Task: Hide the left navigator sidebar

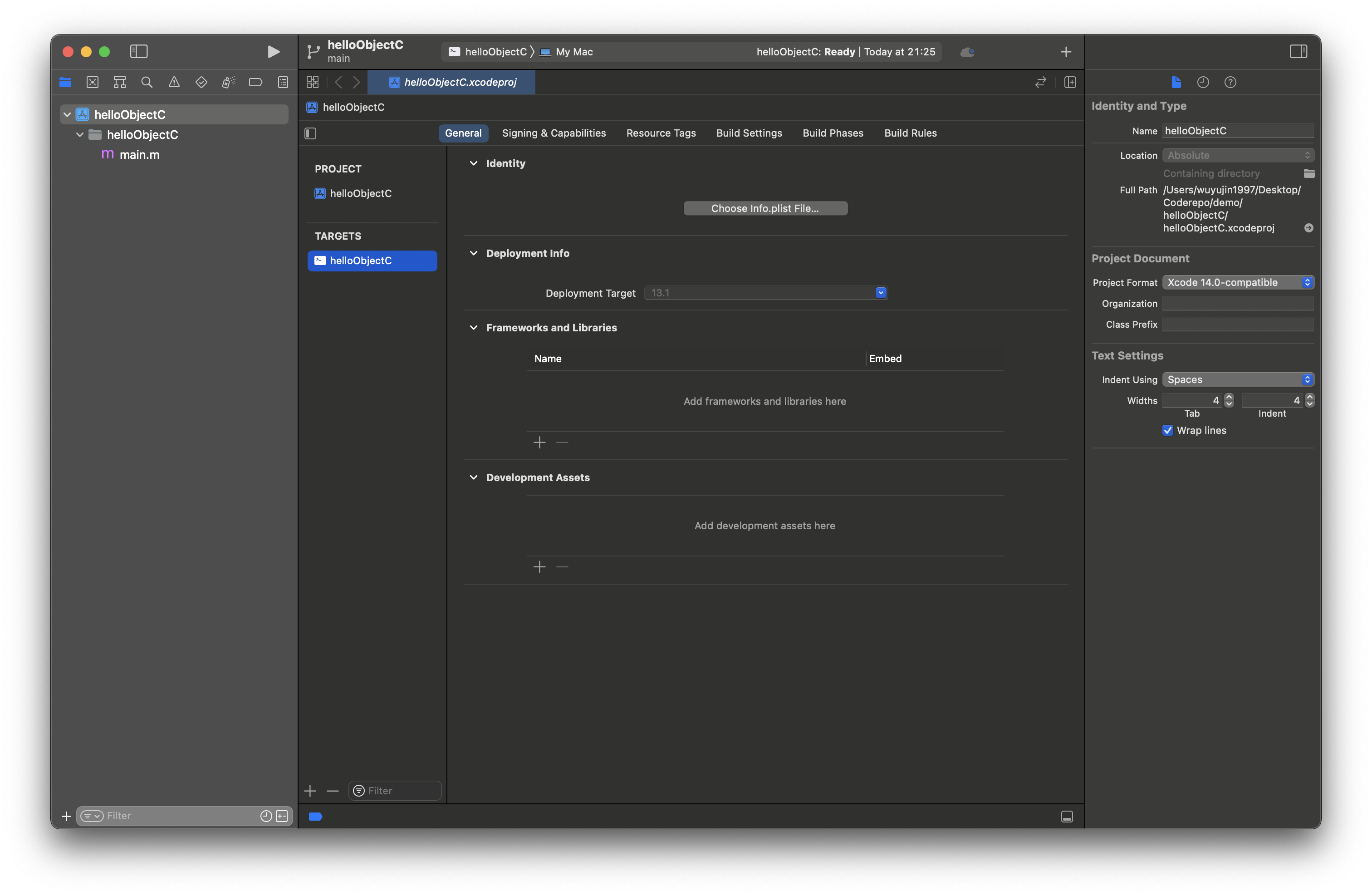Action: point(139,52)
